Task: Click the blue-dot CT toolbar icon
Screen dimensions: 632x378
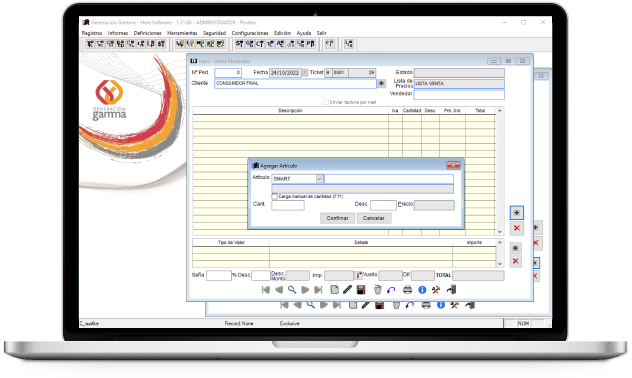Action: [259, 44]
